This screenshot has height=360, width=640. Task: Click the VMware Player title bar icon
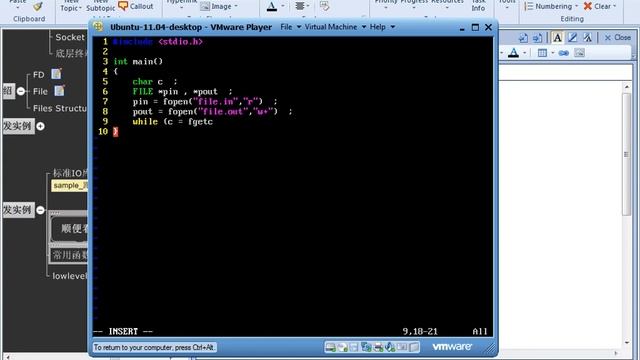pos(98,27)
